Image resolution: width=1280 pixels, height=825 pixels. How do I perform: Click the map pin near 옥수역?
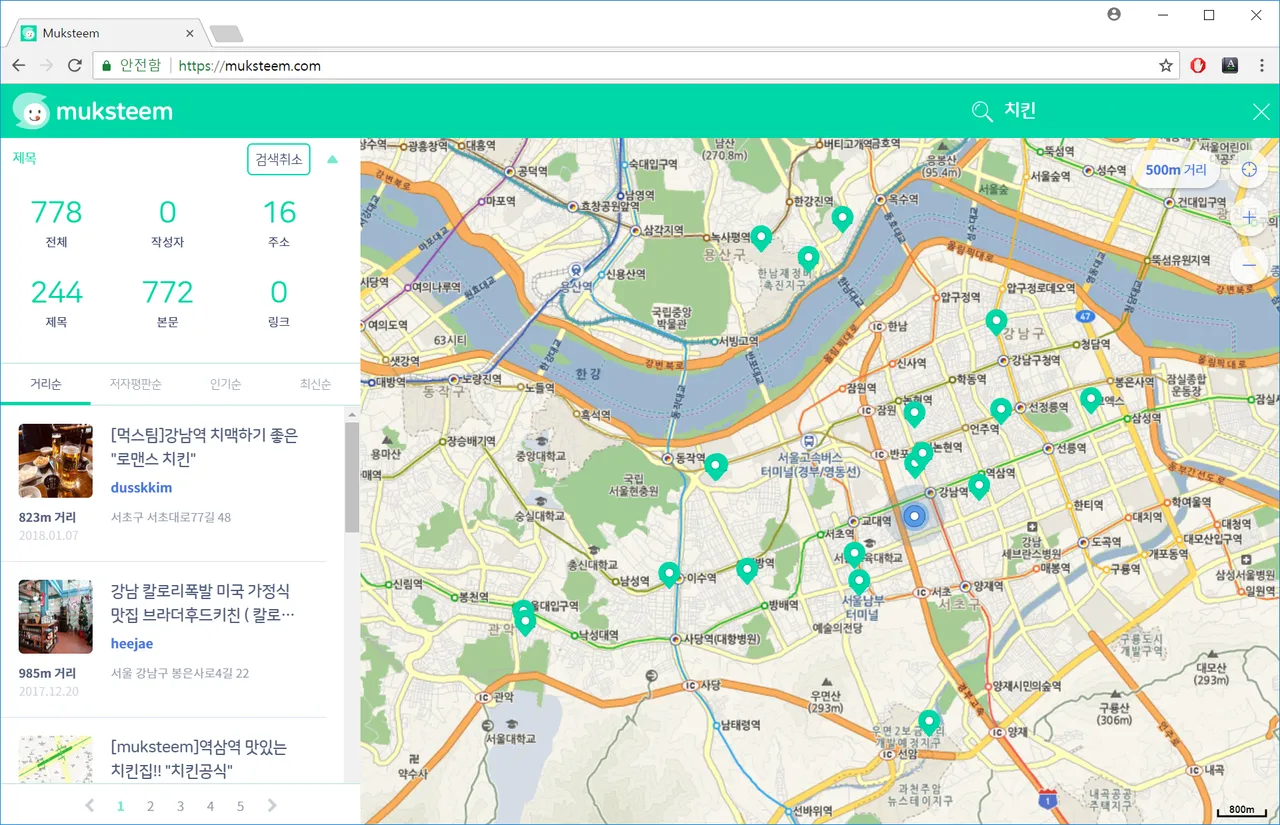pos(842,219)
